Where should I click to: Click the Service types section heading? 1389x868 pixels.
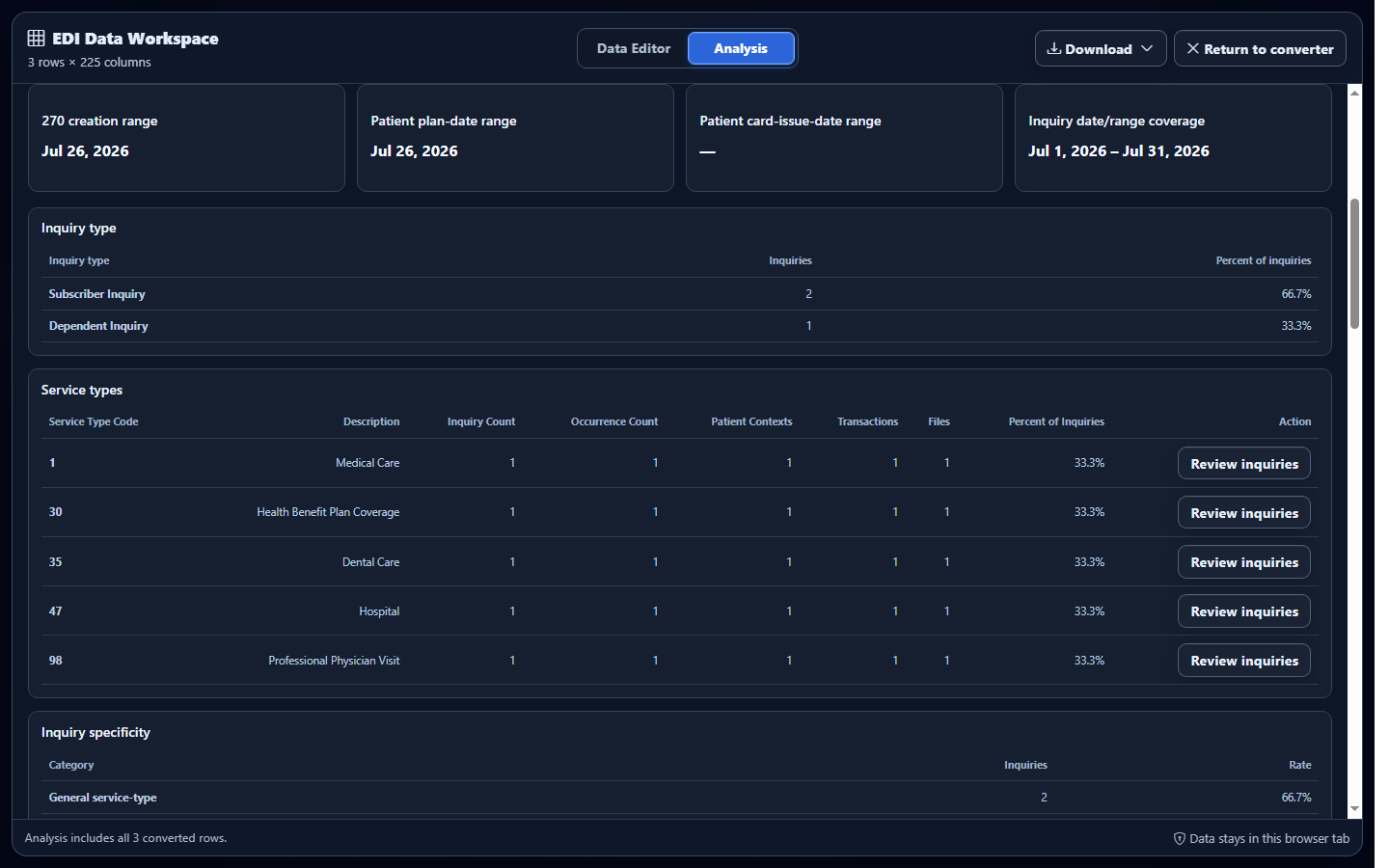tap(82, 390)
